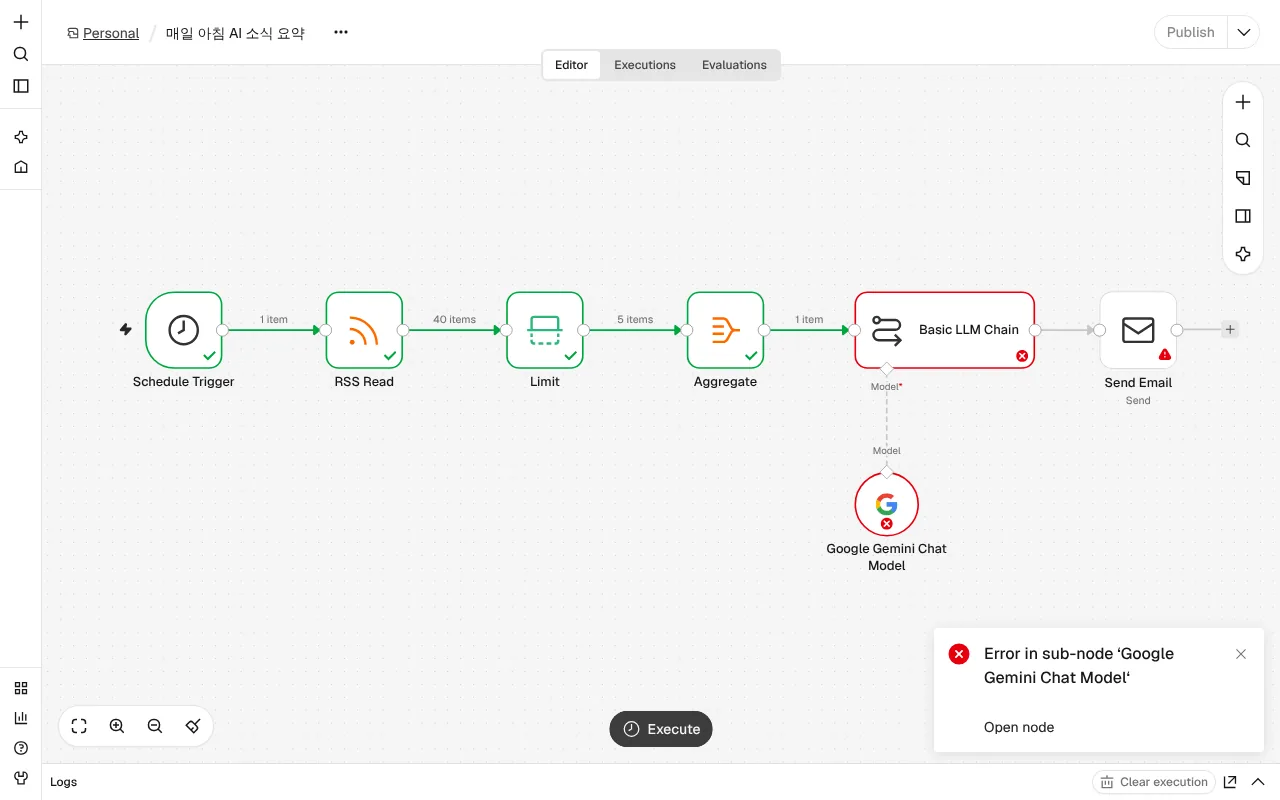Select the Aggregate node
Viewport: 1280px width, 800px height.
(x=725, y=330)
